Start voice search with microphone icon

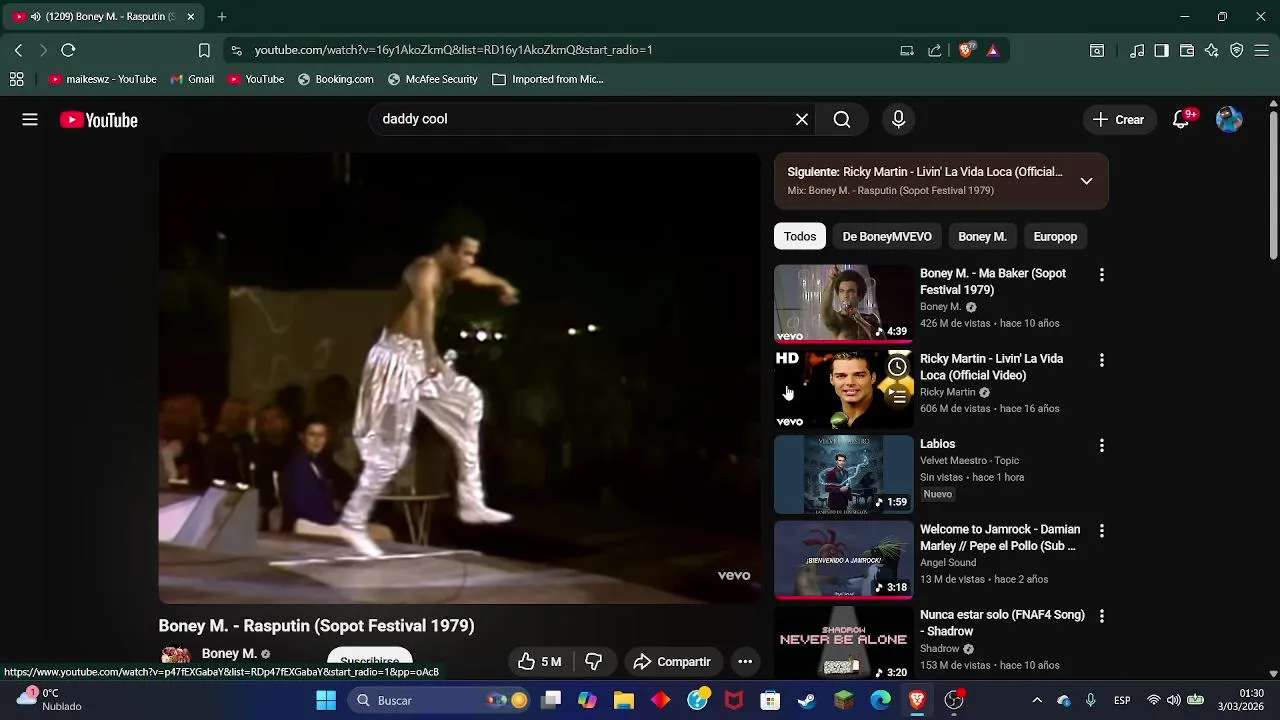coord(898,120)
